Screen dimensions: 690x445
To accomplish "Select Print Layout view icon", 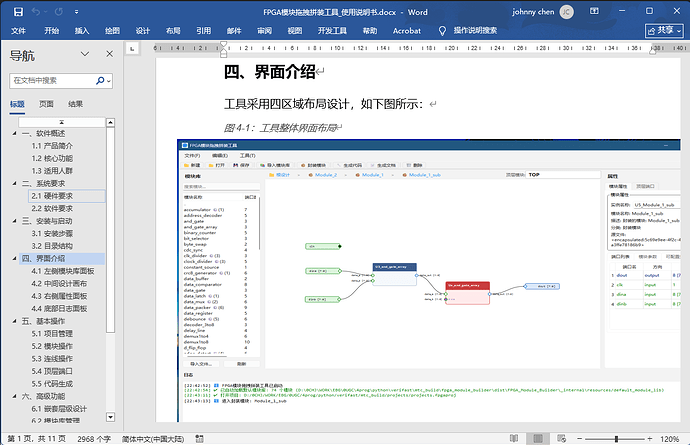I will pyautogui.click(x=538, y=438).
